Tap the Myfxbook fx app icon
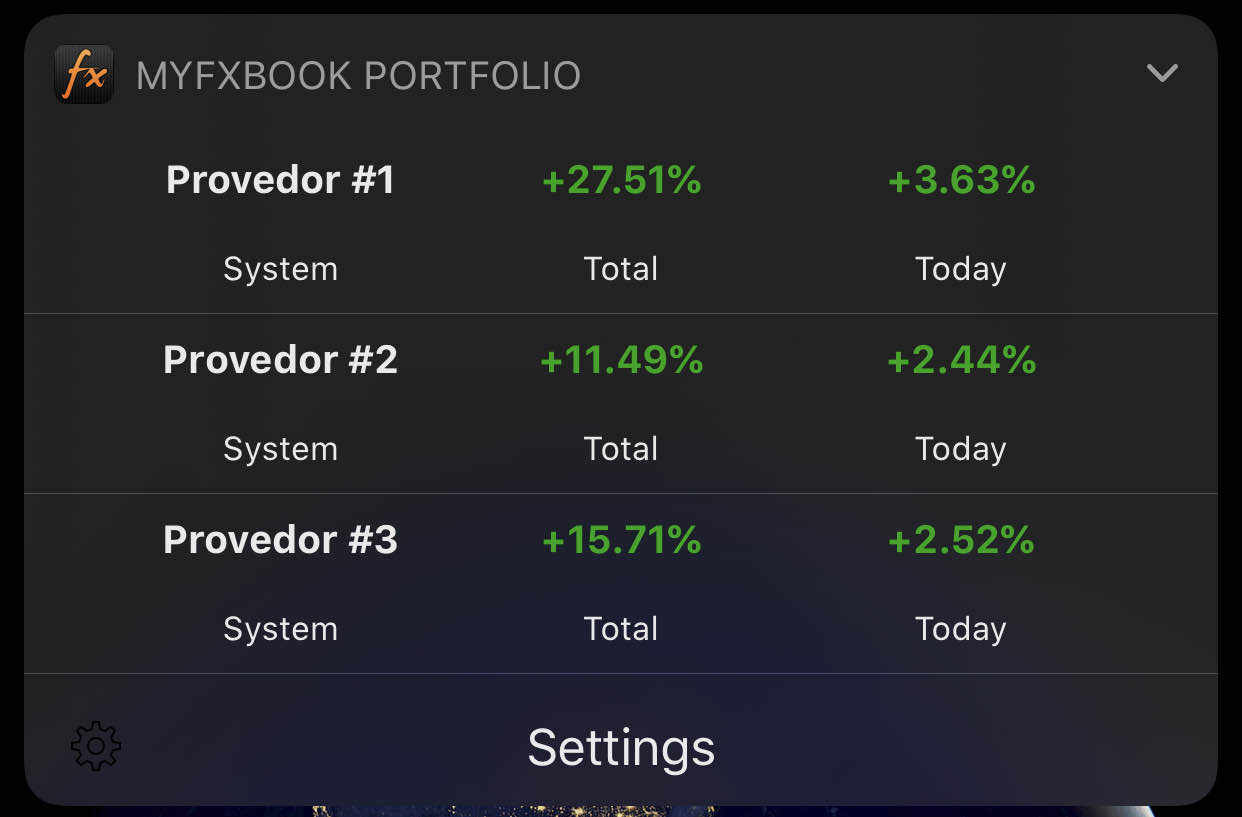Image resolution: width=1242 pixels, height=817 pixels. coord(84,75)
